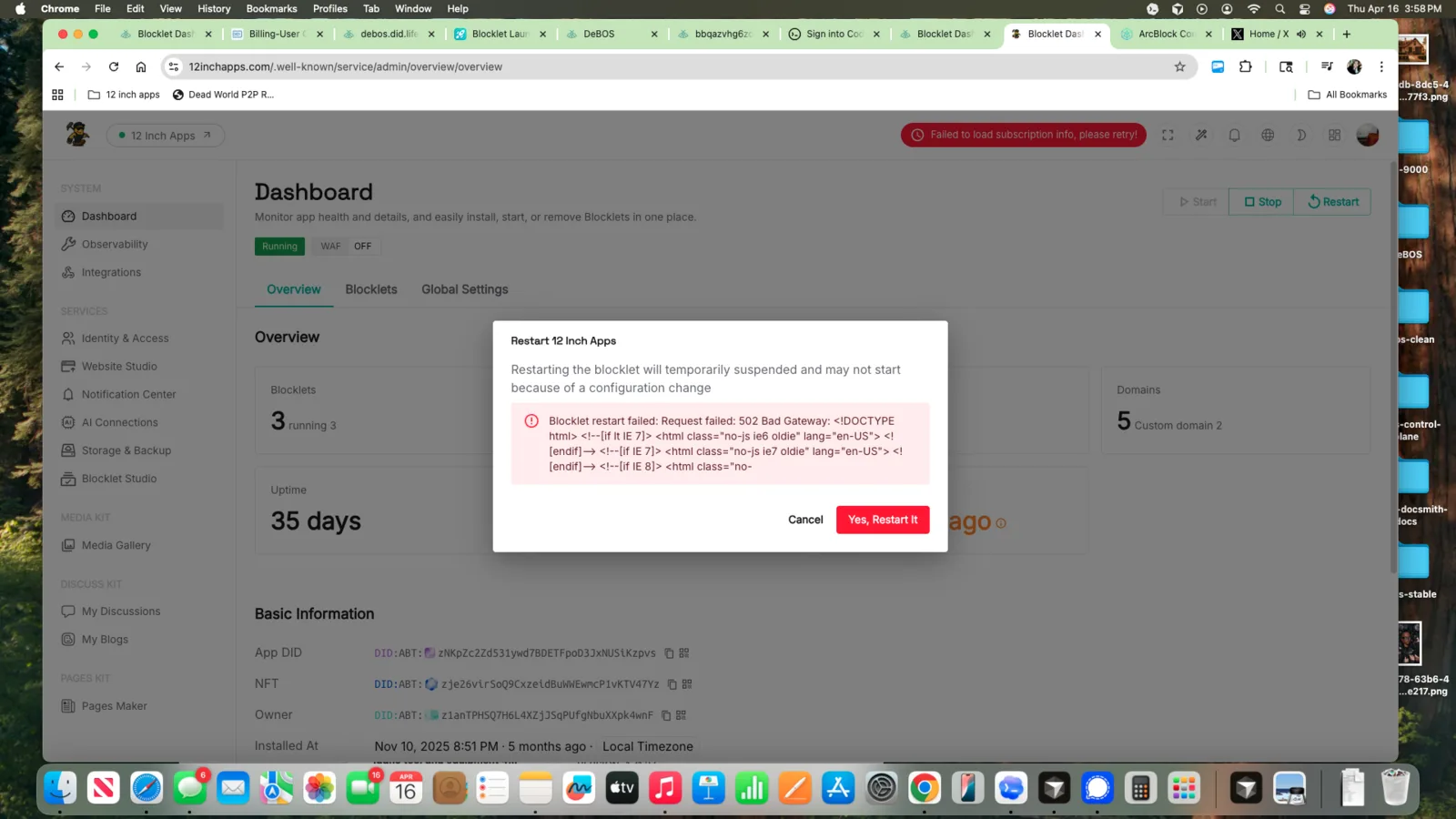Open the language globe selector
This screenshot has width=1456, height=819.
click(1268, 135)
